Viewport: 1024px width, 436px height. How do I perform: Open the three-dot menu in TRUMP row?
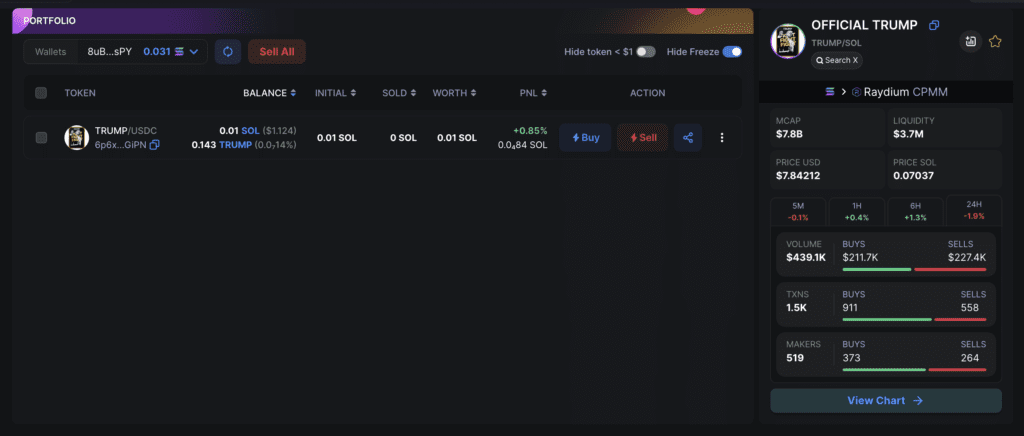(x=722, y=138)
